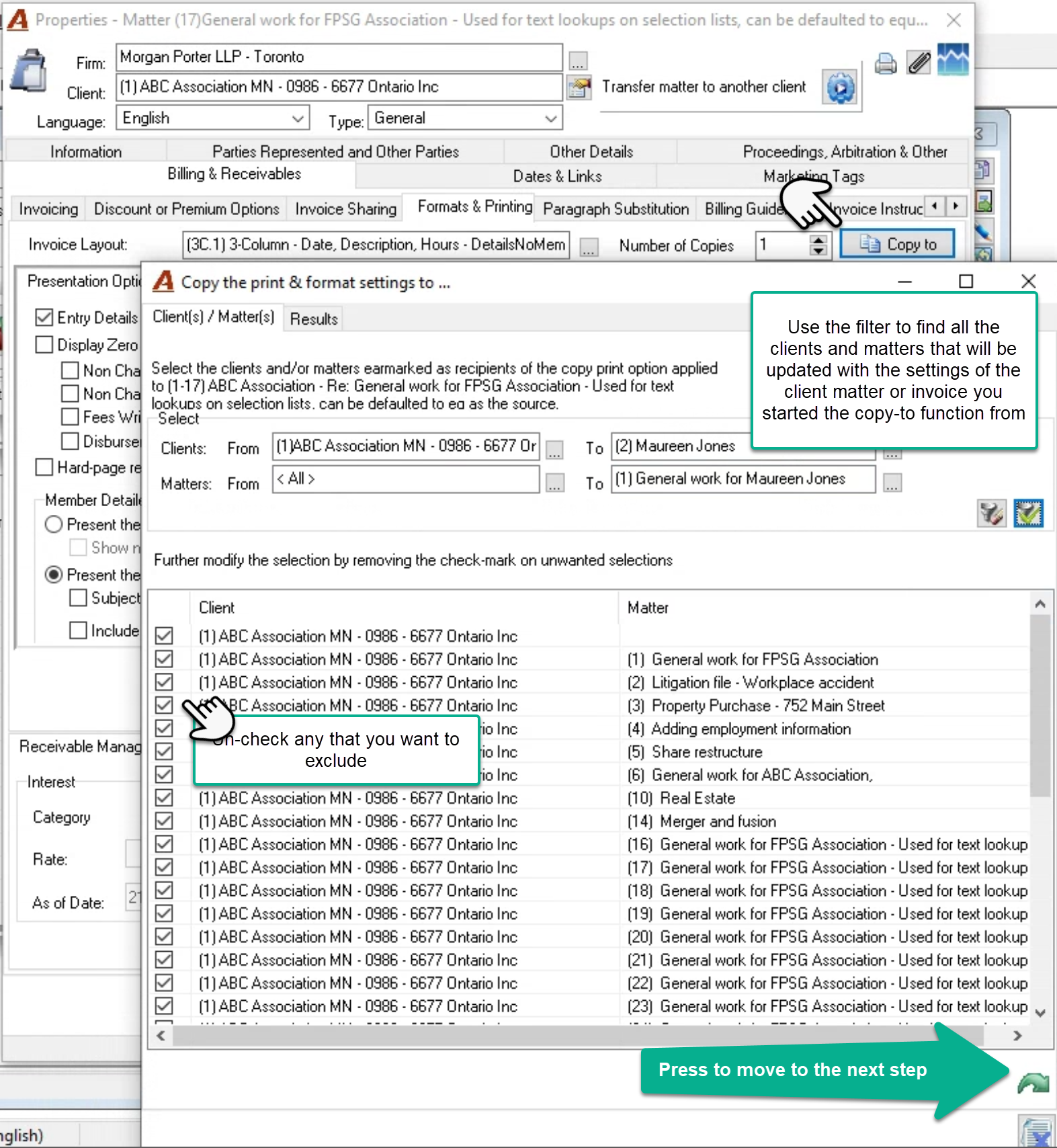Image resolution: width=1057 pixels, height=1148 pixels.
Task: Expand the Type dropdown showing General
Action: [x=550, y=119]
